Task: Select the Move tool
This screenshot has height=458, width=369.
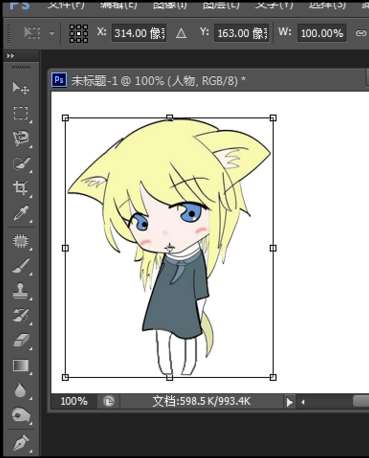Action: [x=21, y=88]
